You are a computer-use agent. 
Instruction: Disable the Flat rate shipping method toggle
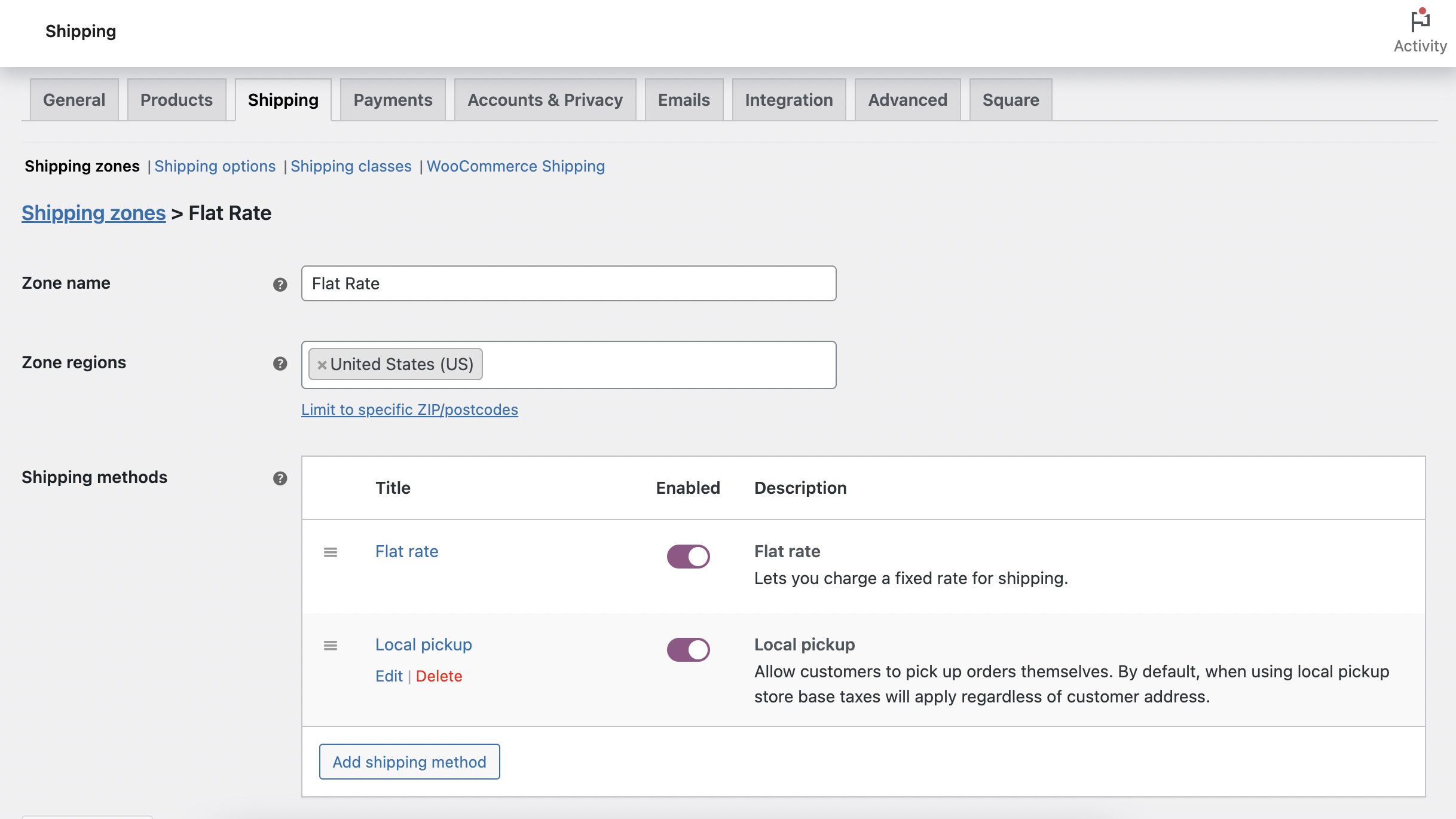(688, 556)
